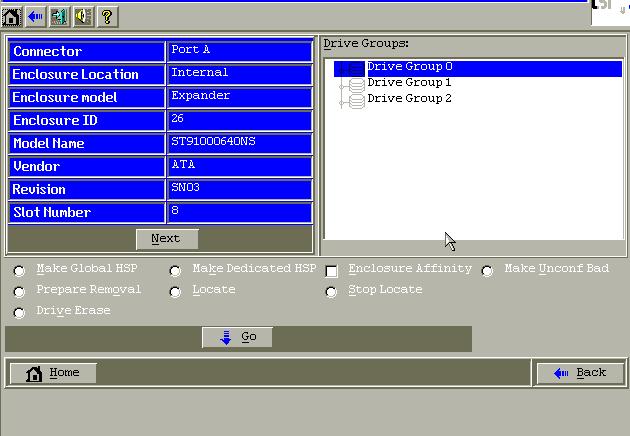Click the Home button in bottom bar
This screenshot has width=630, height=436.
tap(52, 373)
